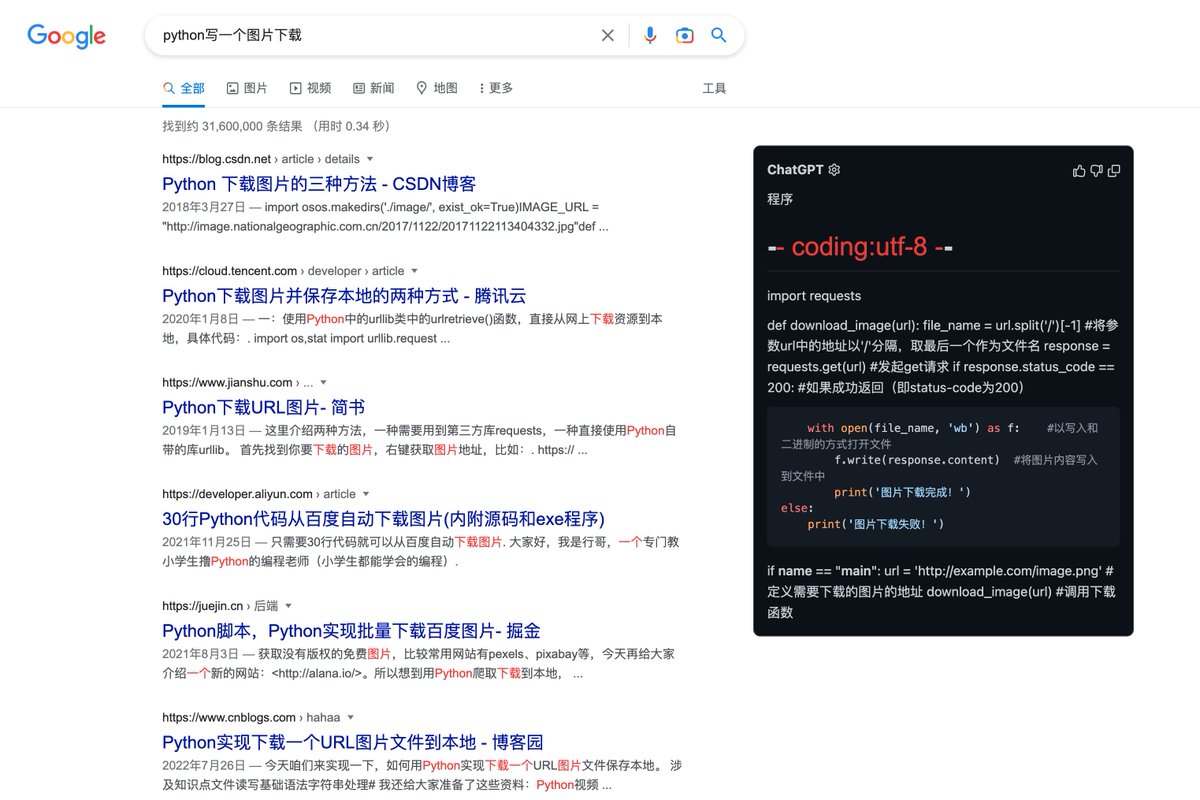Expand options arrow next to cnblogs.com result

(350, 718)
